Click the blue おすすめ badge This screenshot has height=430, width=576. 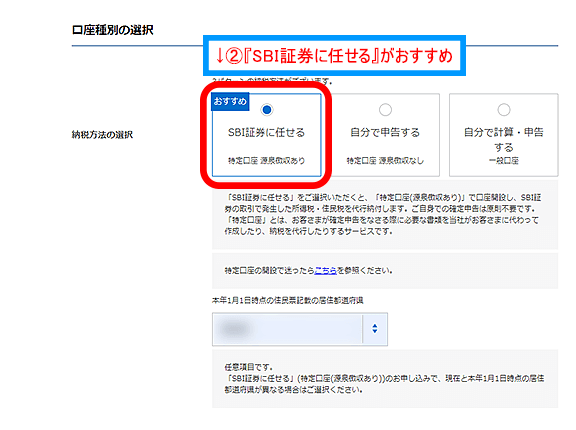[230, 101]
